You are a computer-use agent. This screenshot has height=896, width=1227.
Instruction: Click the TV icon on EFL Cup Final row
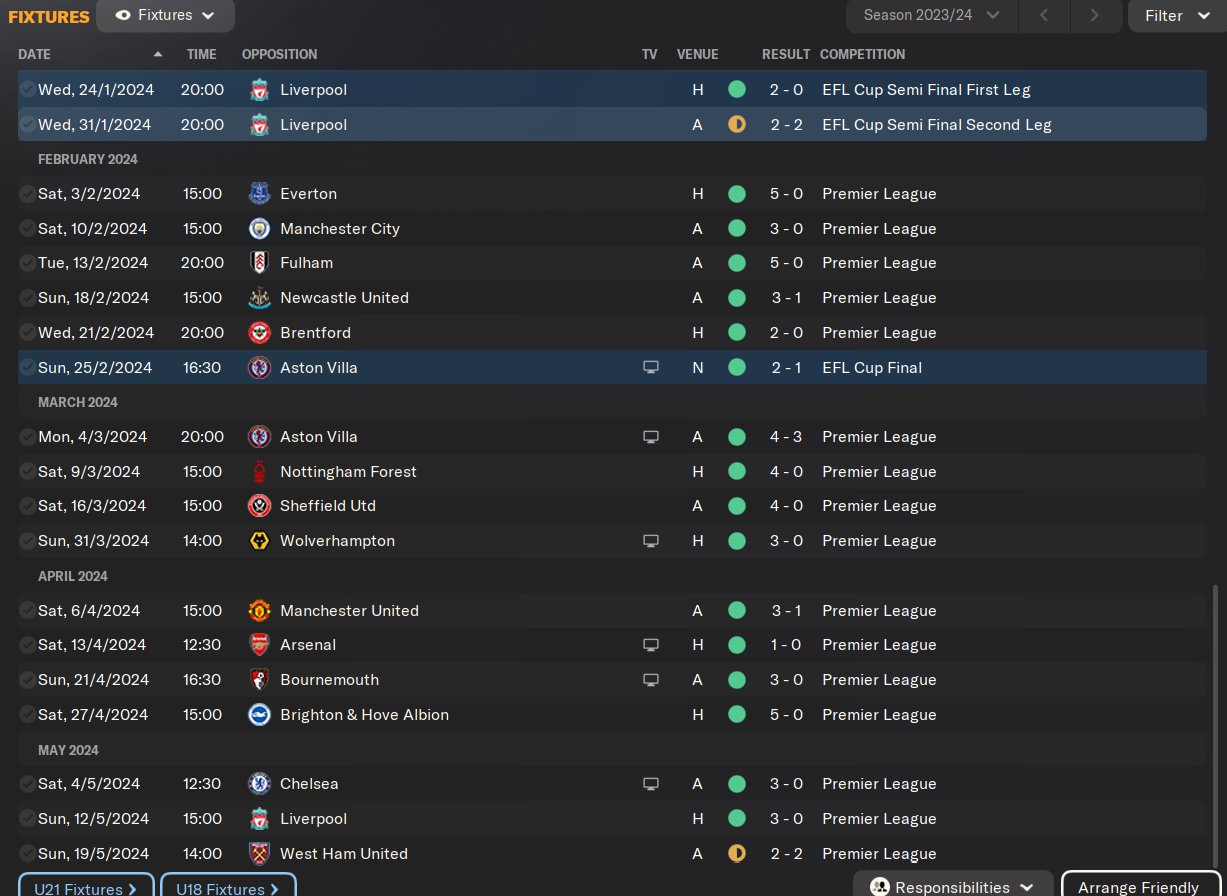[x=651, y=368]
